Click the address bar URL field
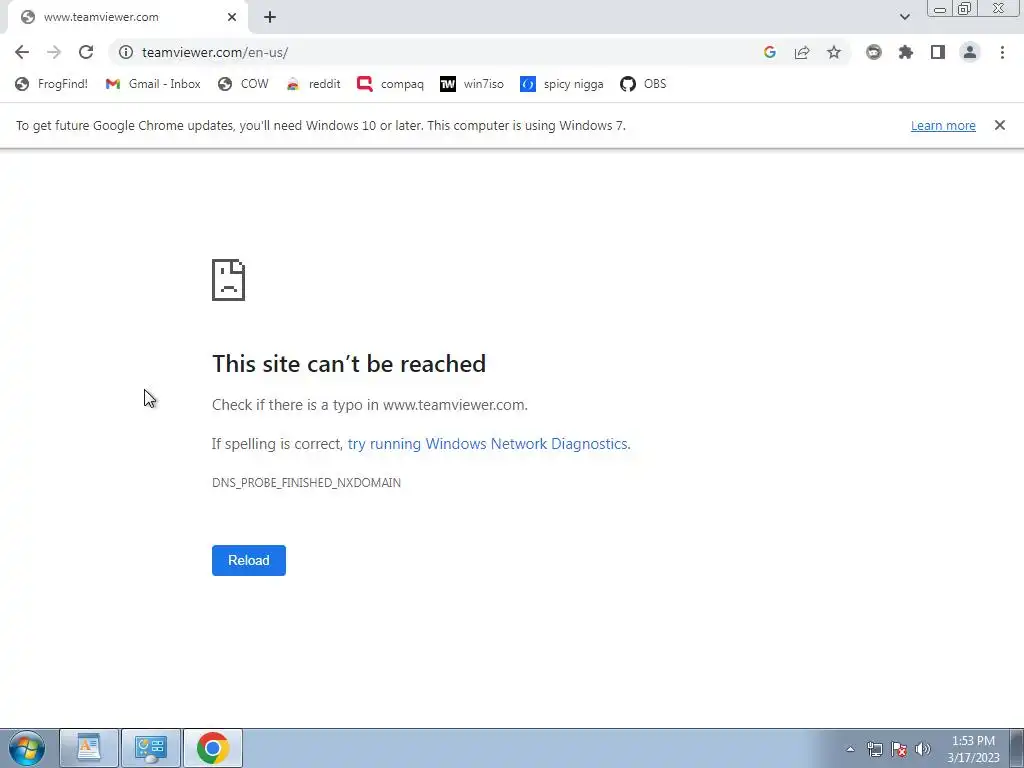This screenshot has width=1024, height=768. (444, 52)
